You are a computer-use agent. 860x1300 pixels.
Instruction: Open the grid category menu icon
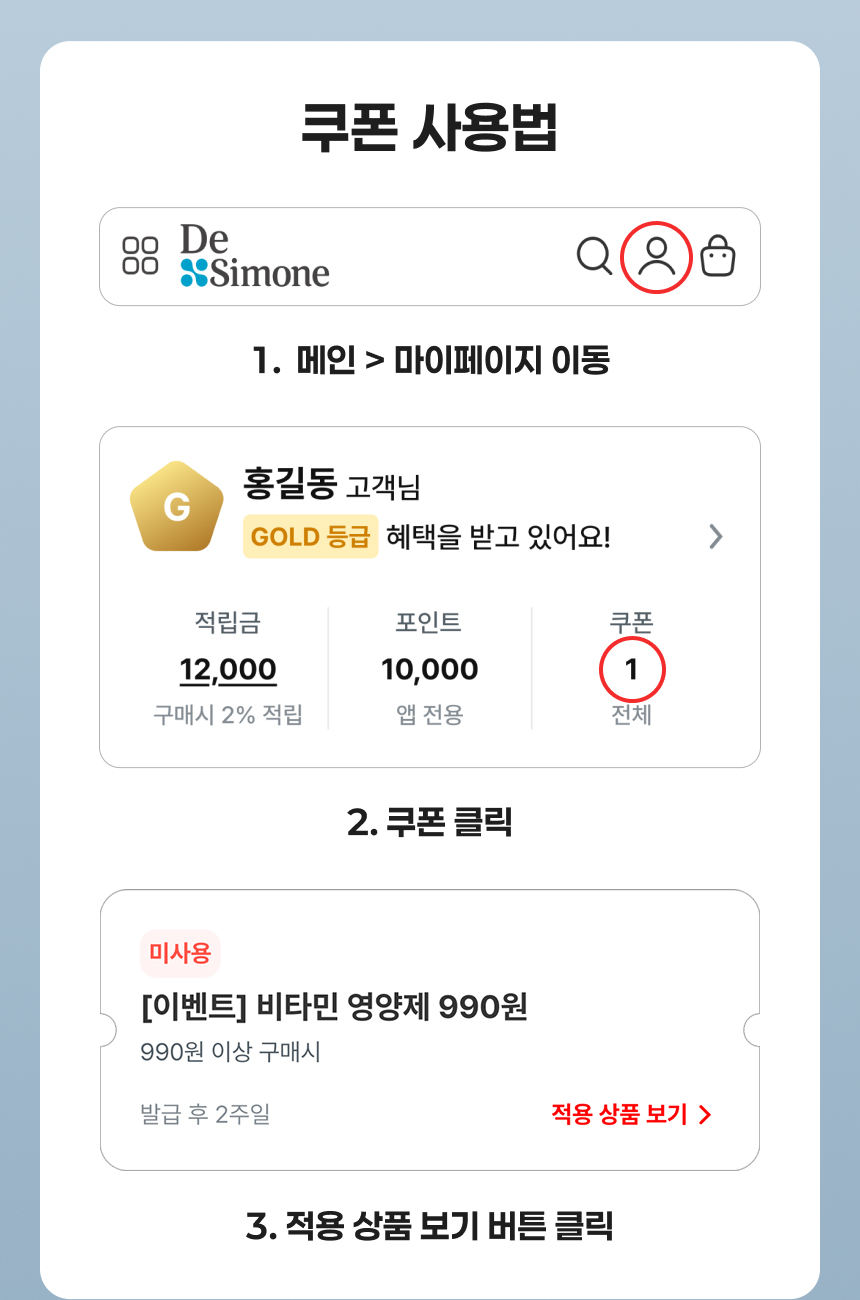tap(140, 256)
